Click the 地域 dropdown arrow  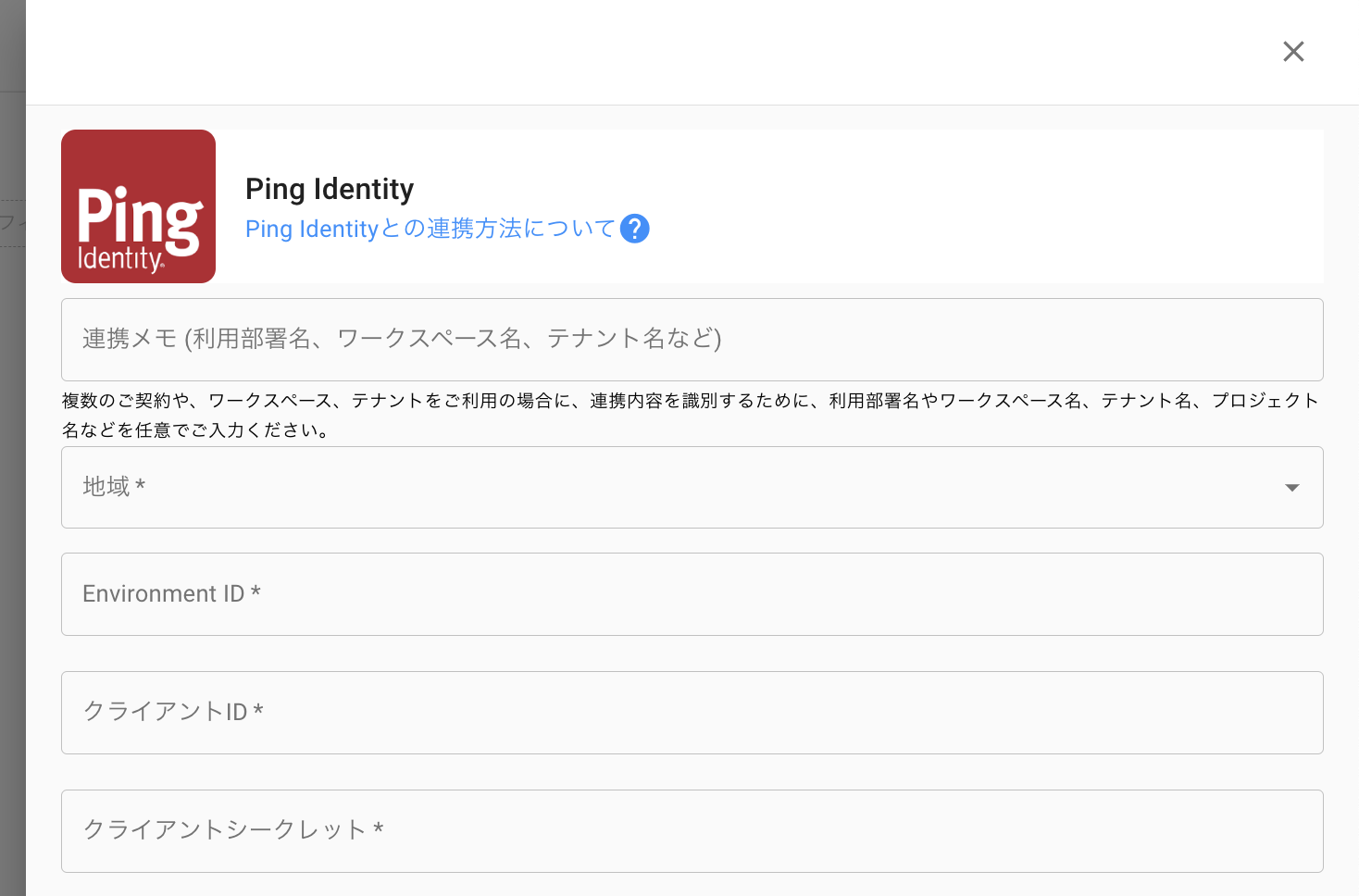(x=1291, y=488)
